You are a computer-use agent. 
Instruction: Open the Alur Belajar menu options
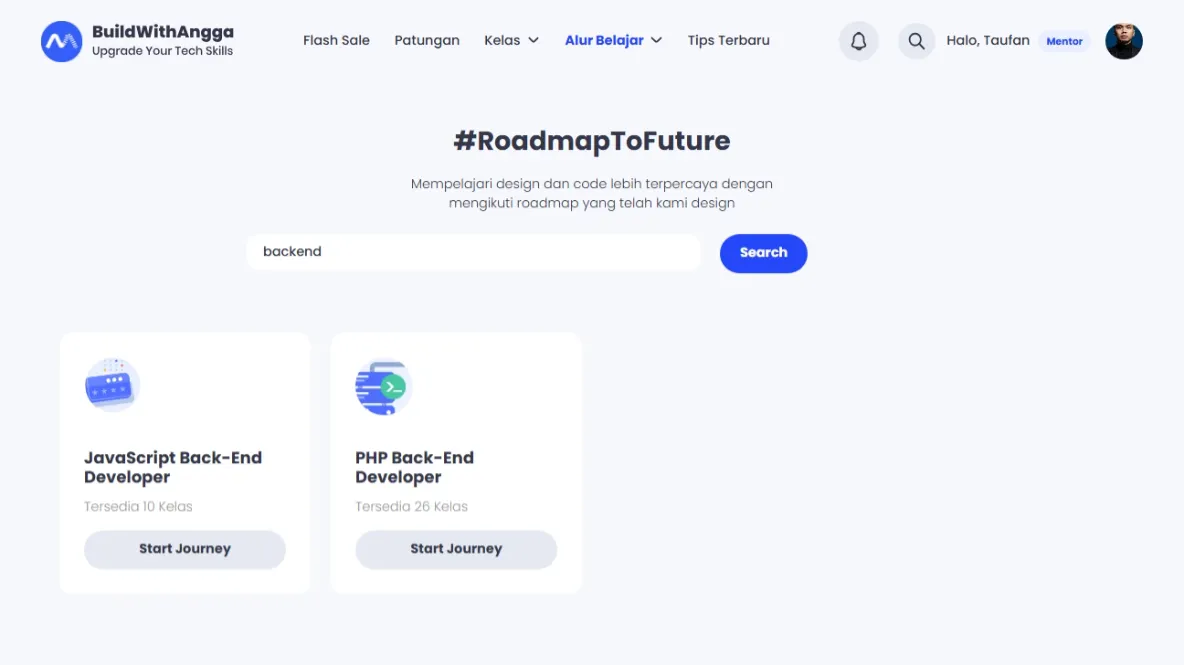click(604, 40)
